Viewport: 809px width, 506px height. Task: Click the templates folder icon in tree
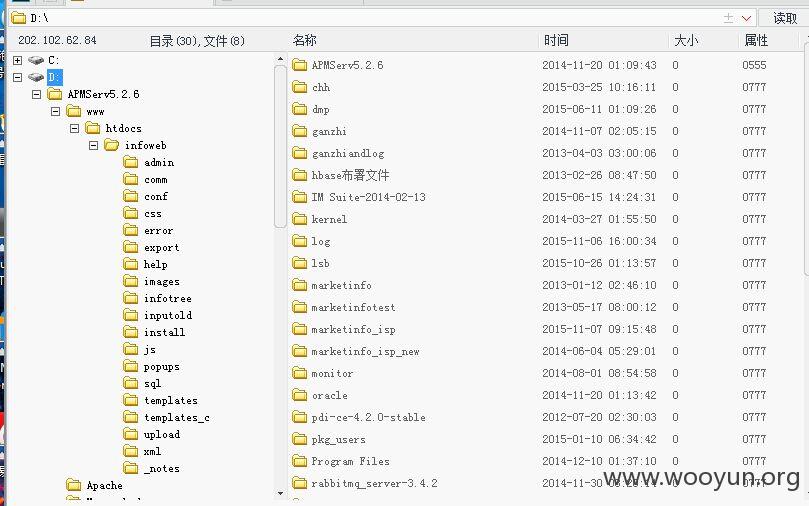[x=131, y=400]
